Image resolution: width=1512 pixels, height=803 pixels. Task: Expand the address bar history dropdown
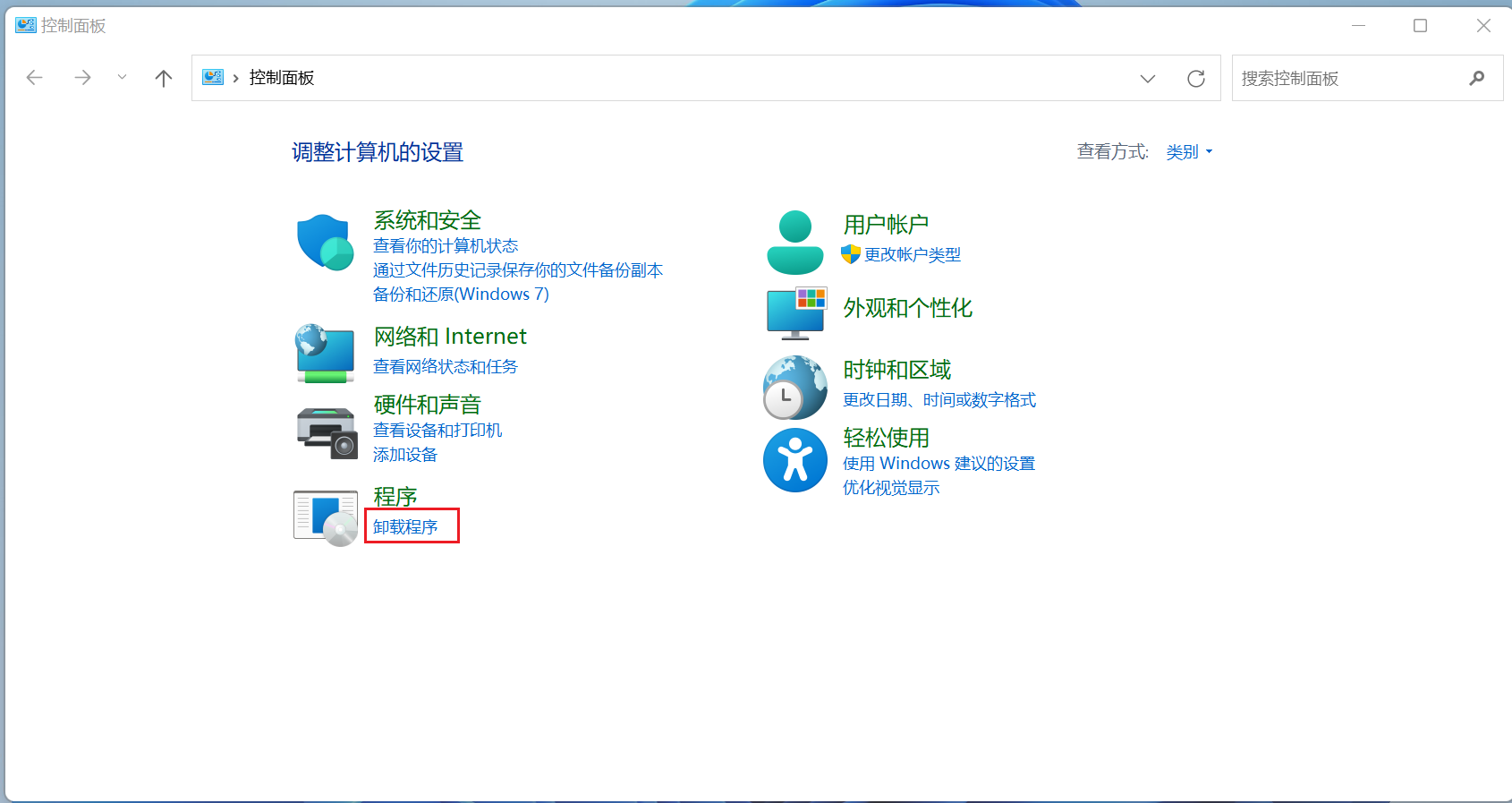click(x=1148, y=79)
